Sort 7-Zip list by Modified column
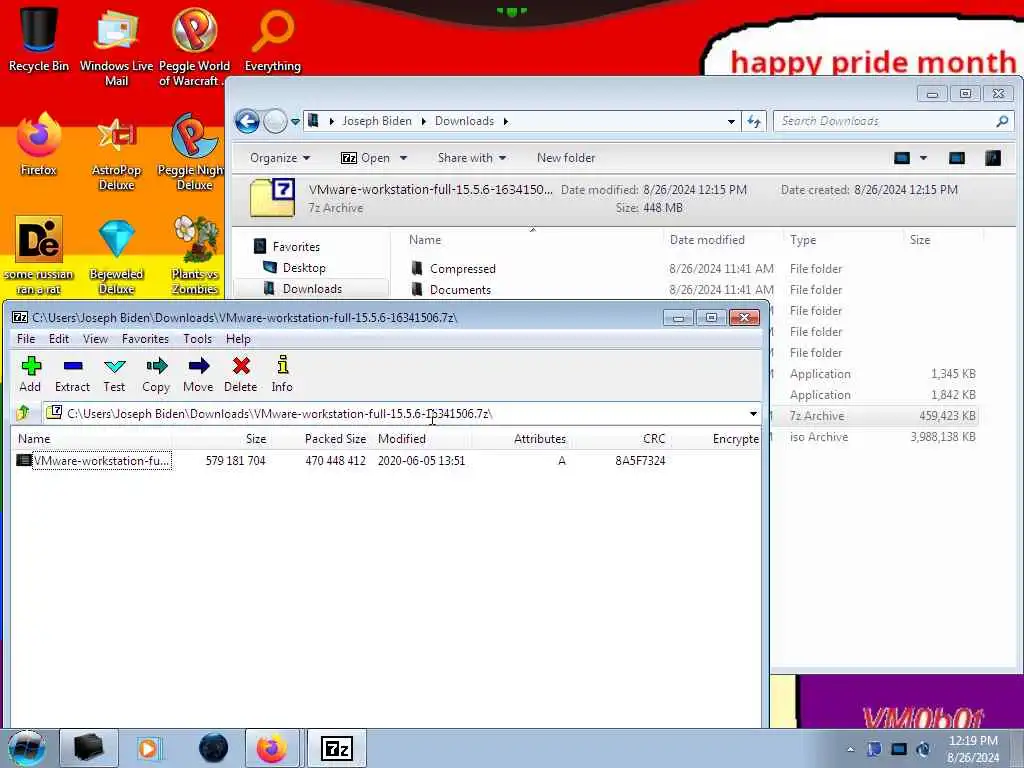1024x768 pixels. [x=422, y=439]
